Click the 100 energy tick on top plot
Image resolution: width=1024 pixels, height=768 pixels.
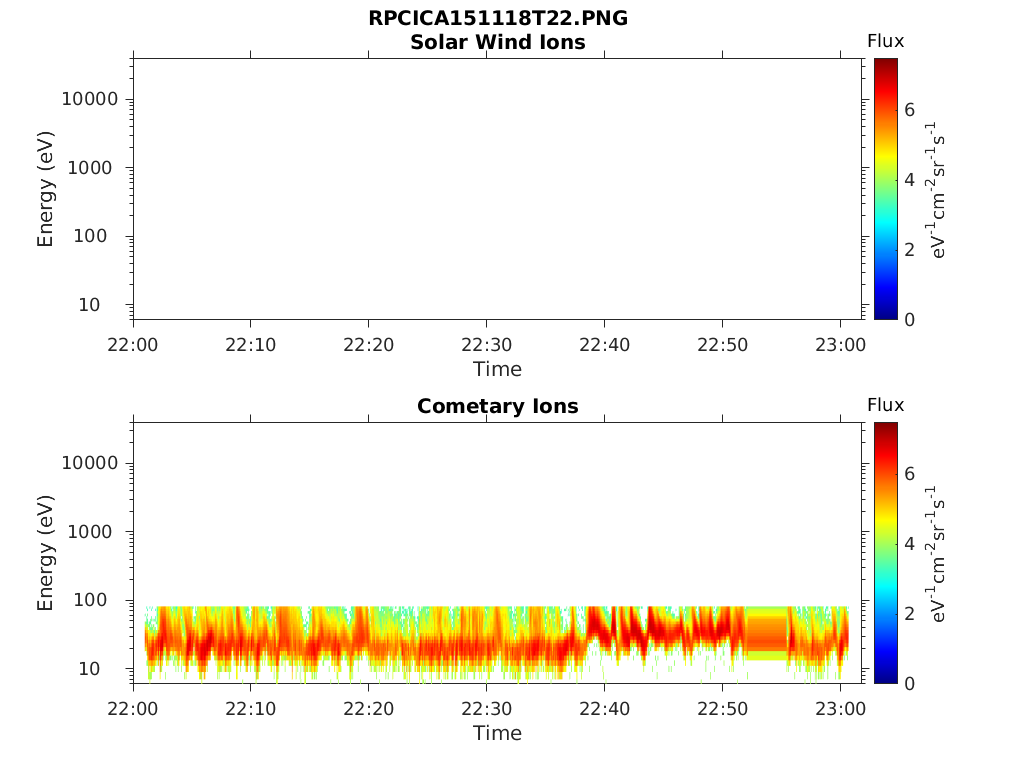point(90,236)
